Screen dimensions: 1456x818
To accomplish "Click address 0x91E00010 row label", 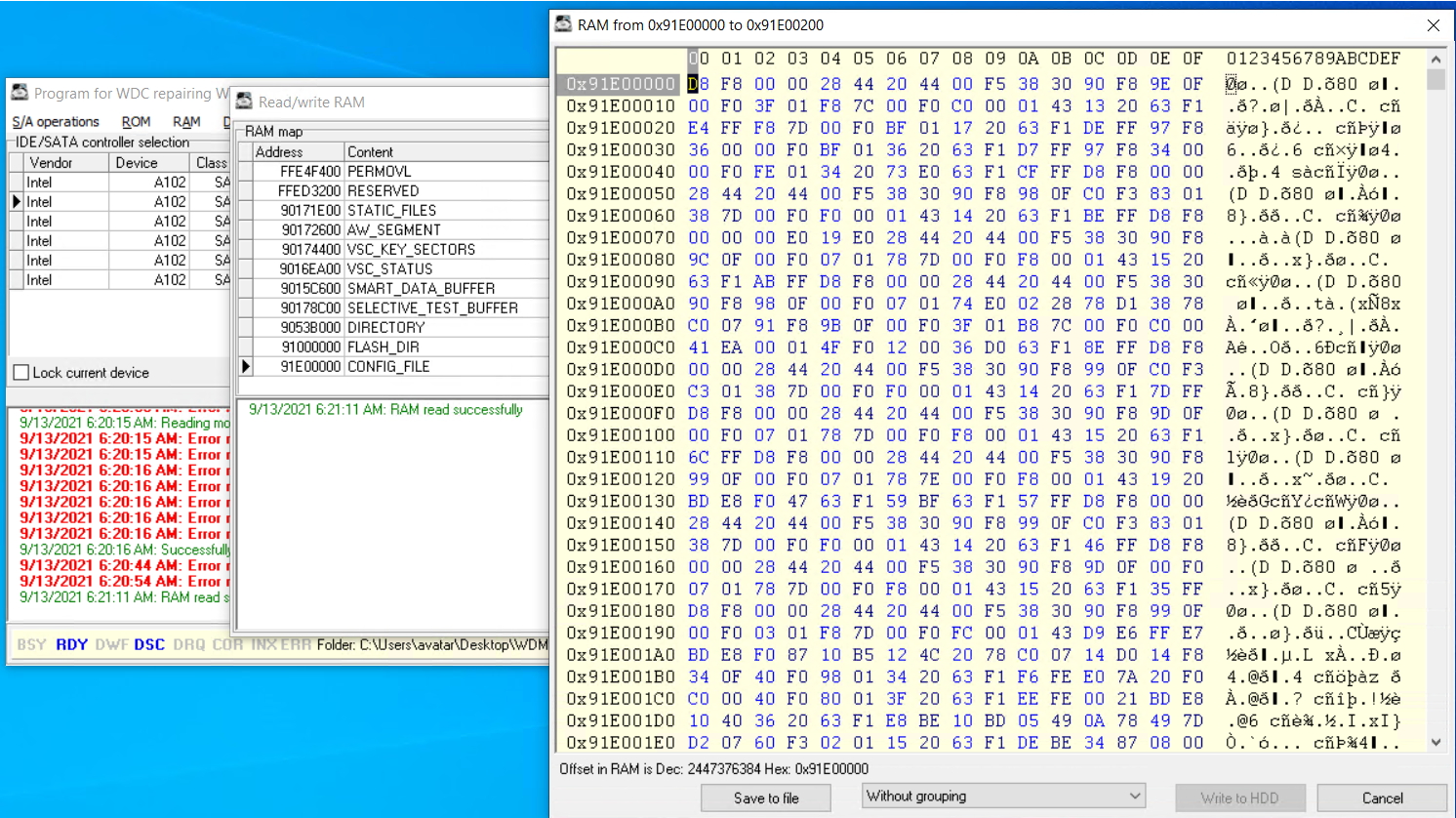I will tap(621, 106).
